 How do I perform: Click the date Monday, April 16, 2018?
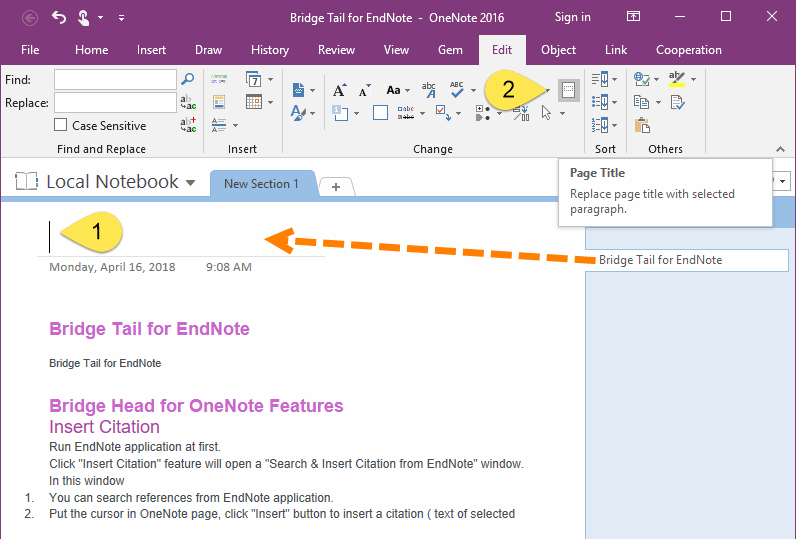pyautogui.click(x=112, y=267)
